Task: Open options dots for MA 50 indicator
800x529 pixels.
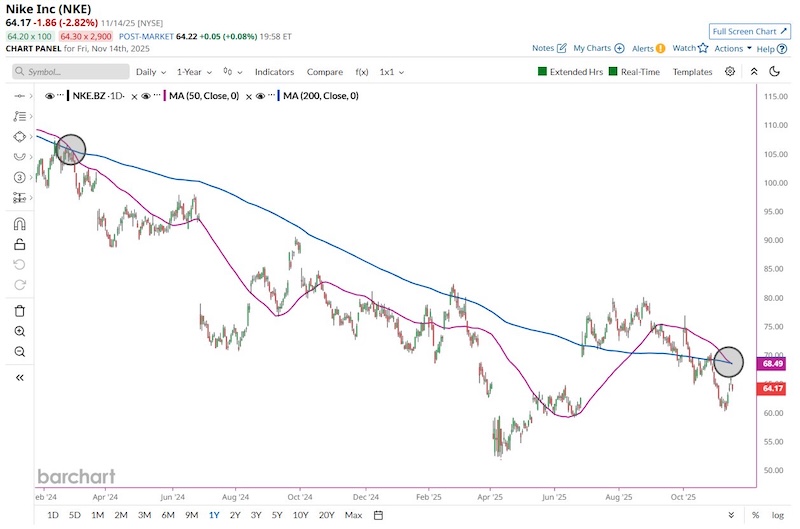Action: click(157, 95)
